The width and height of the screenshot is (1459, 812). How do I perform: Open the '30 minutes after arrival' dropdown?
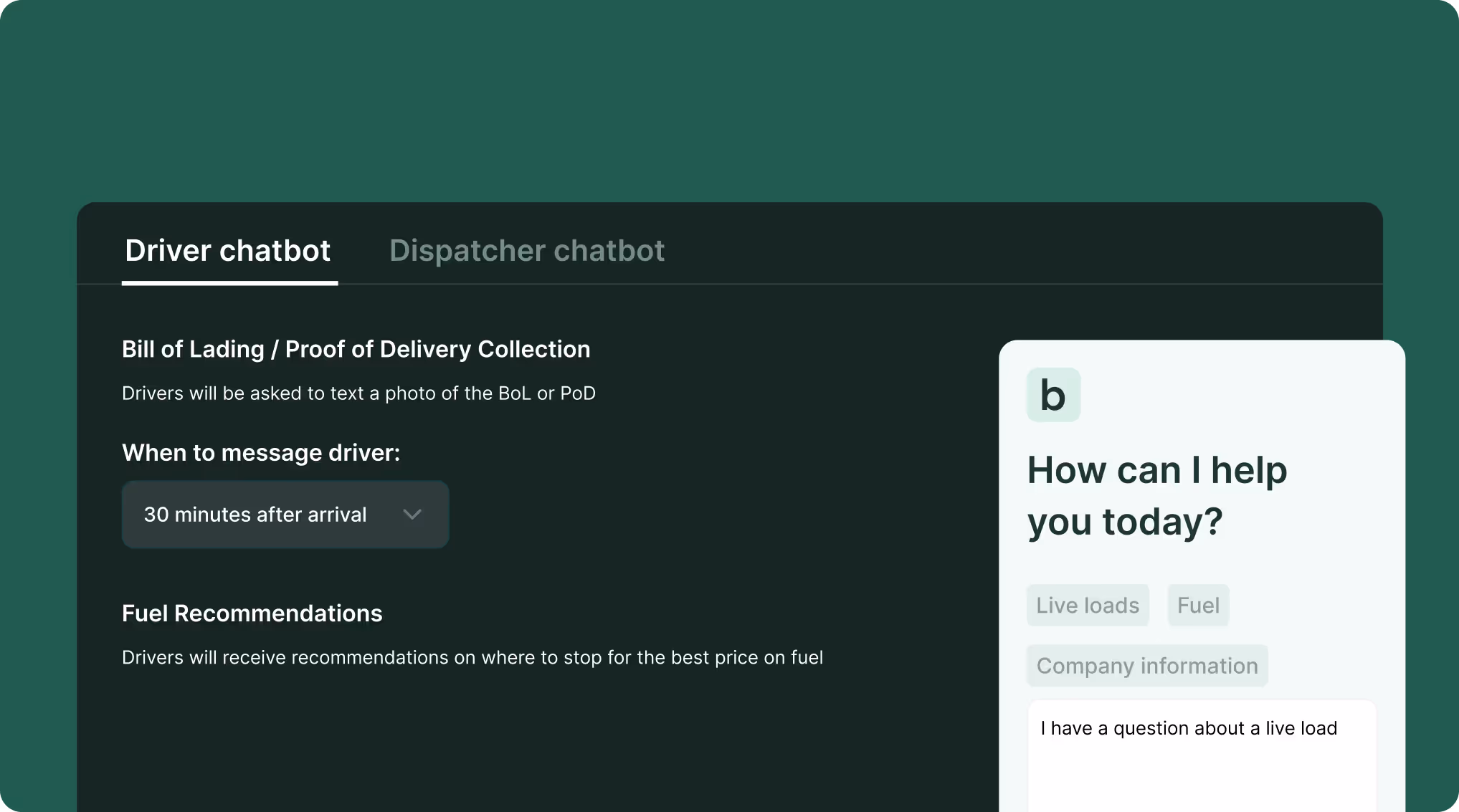pyautogui.click(x=285, y=515)
